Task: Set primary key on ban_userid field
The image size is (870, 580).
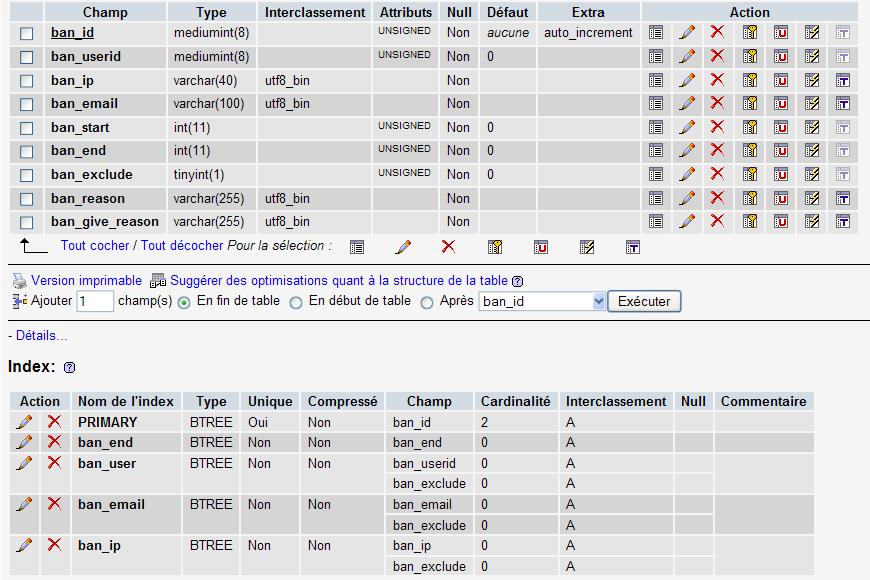Action: [750, 57]
